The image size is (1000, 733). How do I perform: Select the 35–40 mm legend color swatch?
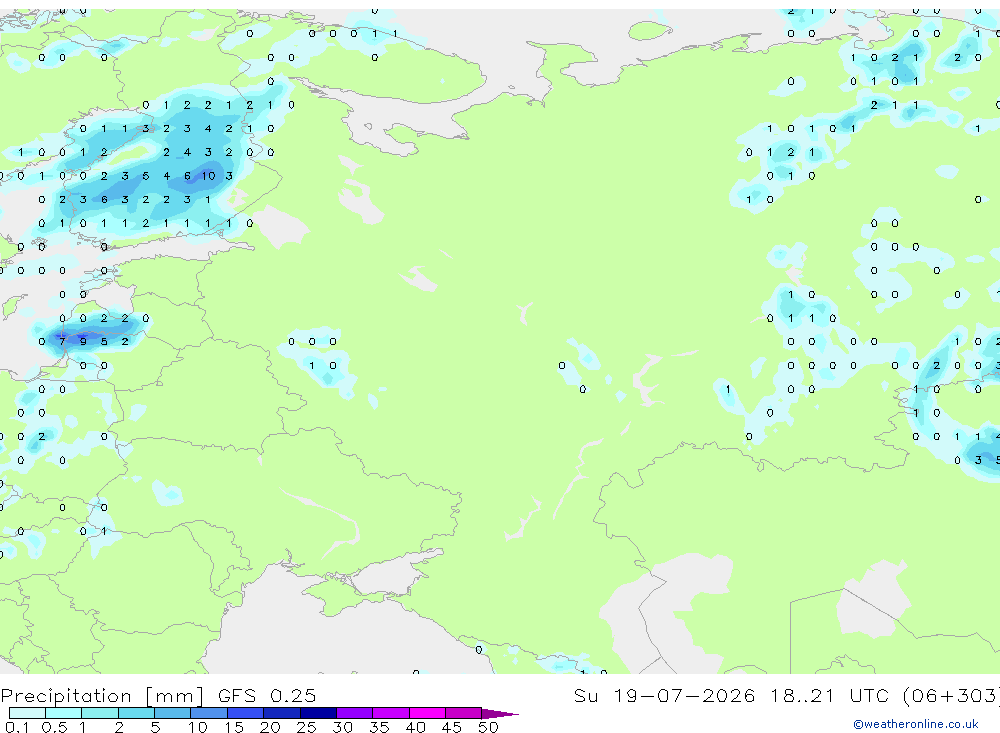[391, 713]
